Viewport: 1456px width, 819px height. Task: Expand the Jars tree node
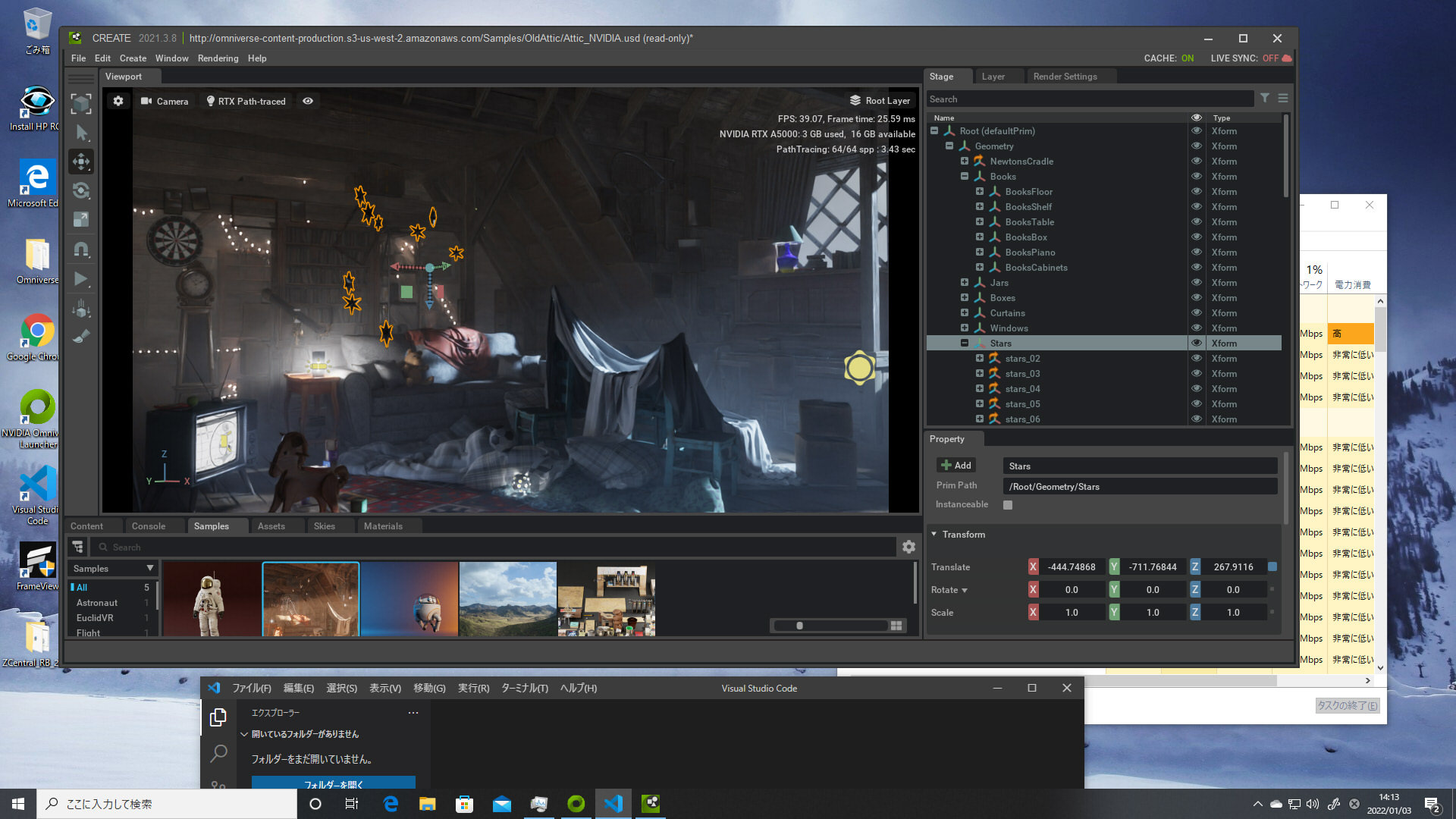965,282
